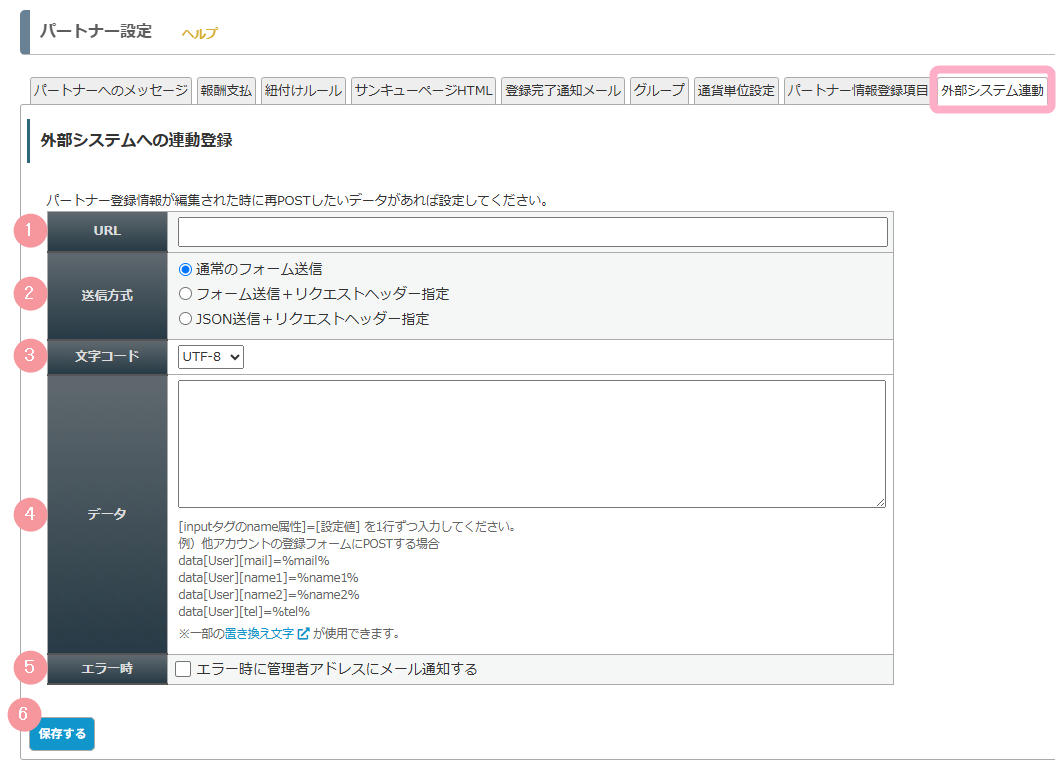Open 通貨単位設定 tab
The image size is (1063, 778).
point(736,91)
